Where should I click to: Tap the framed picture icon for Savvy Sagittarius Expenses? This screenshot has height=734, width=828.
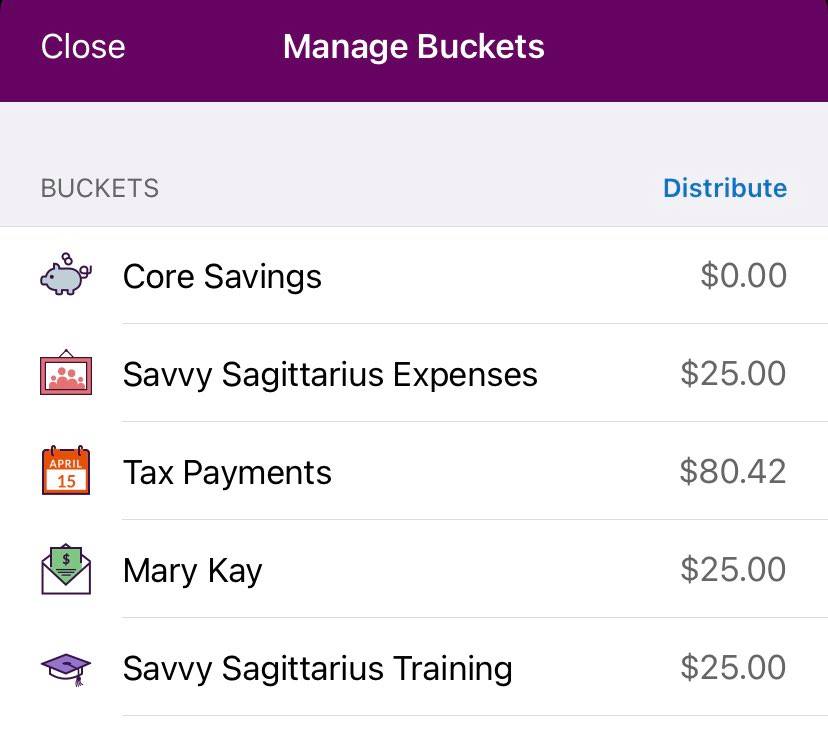click(x=66, y=373)
